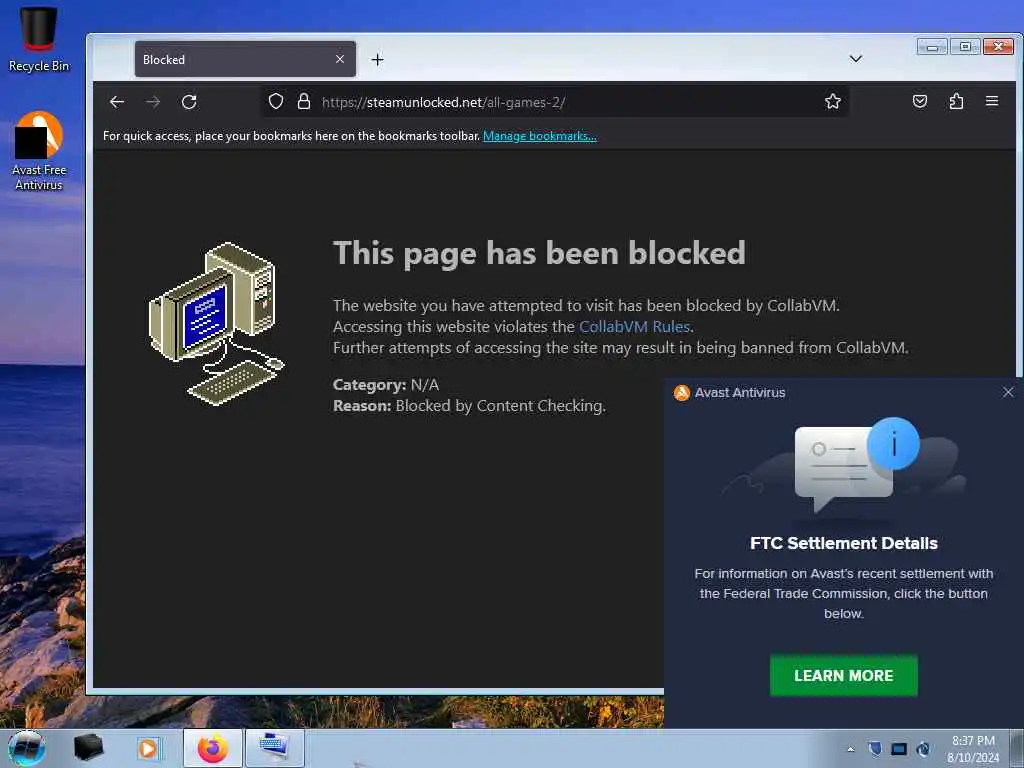Click the shield icon in system tray
Screen dimensions: 1024x768
tap(875, 748)
